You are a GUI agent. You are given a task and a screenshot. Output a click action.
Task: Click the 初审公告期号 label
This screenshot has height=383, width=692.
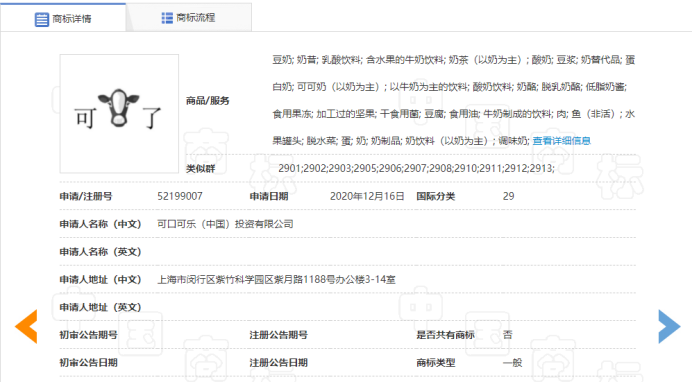pyautogui.click(x=88, y=335)
